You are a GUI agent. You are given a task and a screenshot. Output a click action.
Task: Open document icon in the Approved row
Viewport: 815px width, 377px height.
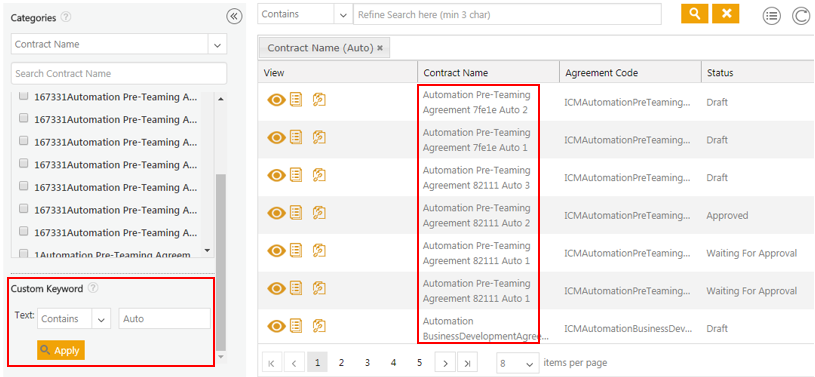point(296,213)
